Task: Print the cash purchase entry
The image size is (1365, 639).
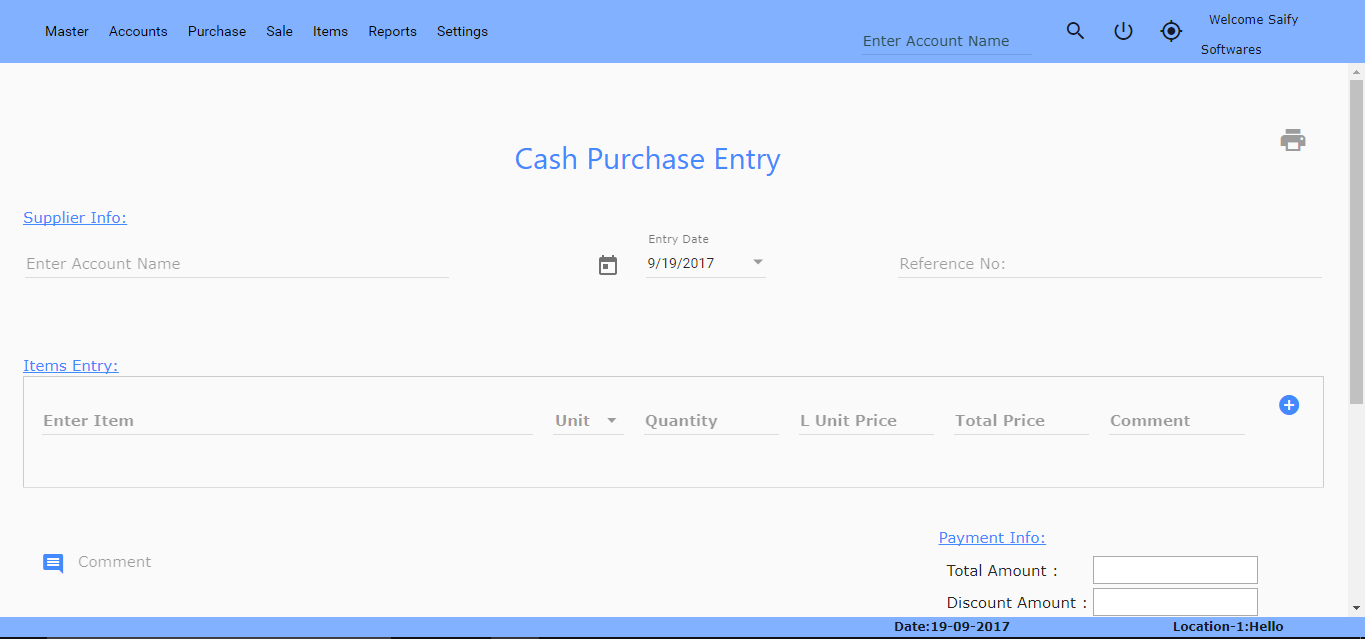Action: [x=1293, y=140]
